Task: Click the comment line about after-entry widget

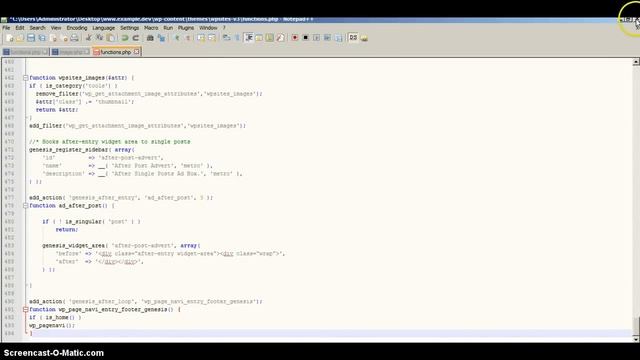Action: pyautogui.click(x=109, y=142)
